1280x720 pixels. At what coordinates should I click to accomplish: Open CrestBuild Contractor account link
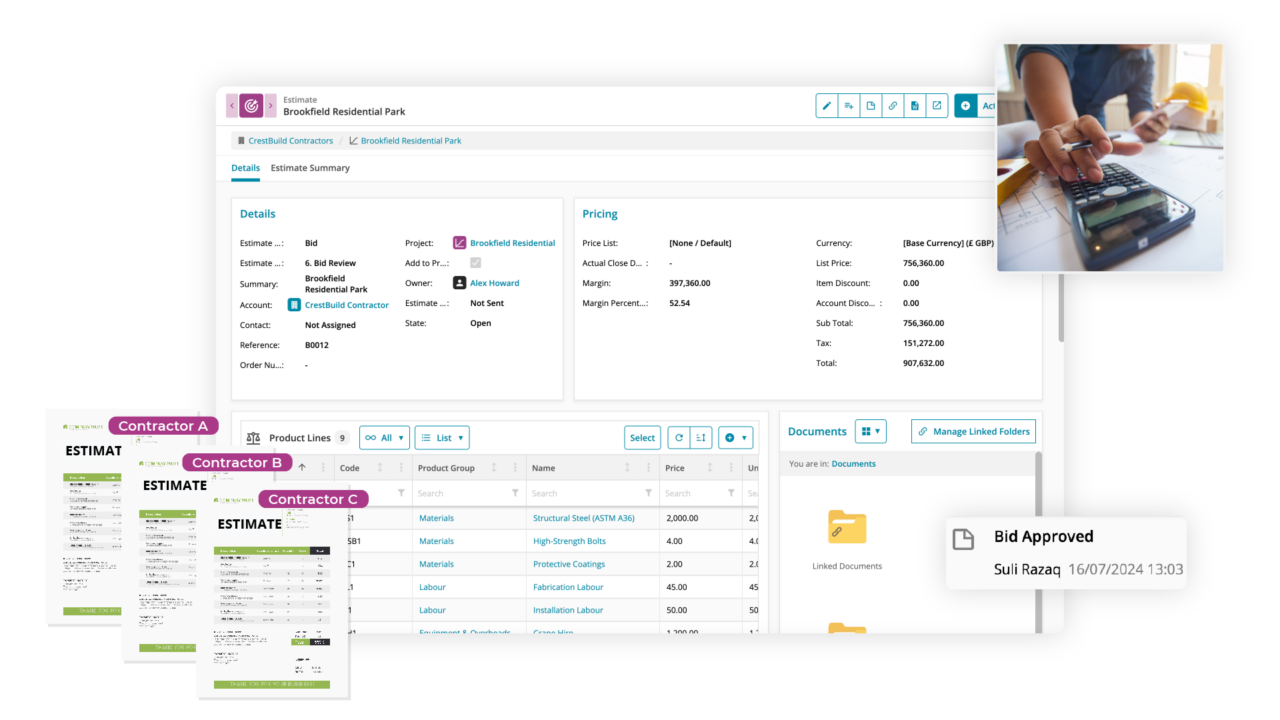[x=347, y=305]
